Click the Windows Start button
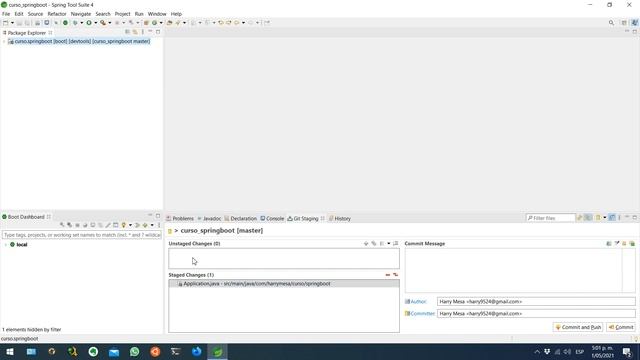 pyautogui.click(x=10, y=351)
